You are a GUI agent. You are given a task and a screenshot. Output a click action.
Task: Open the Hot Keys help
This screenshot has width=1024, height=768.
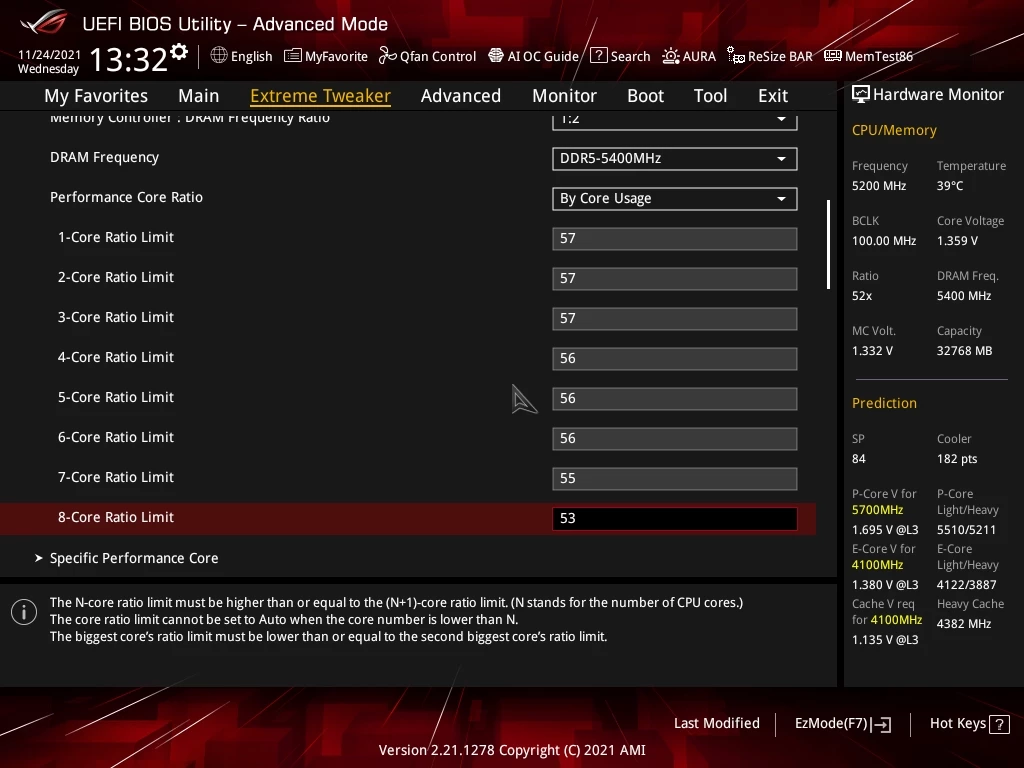tap(969, 724)
